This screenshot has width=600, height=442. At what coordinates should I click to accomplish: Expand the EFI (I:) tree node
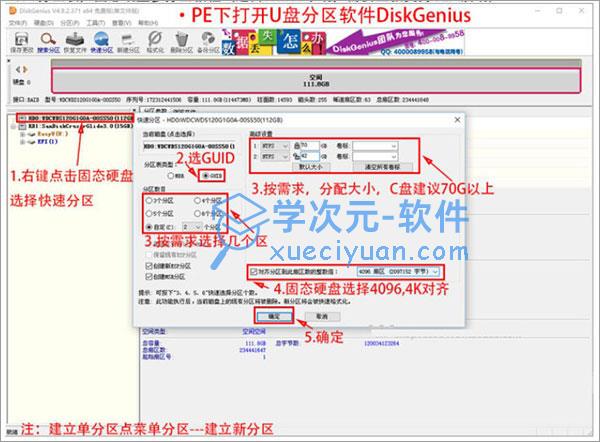(22, 142)
